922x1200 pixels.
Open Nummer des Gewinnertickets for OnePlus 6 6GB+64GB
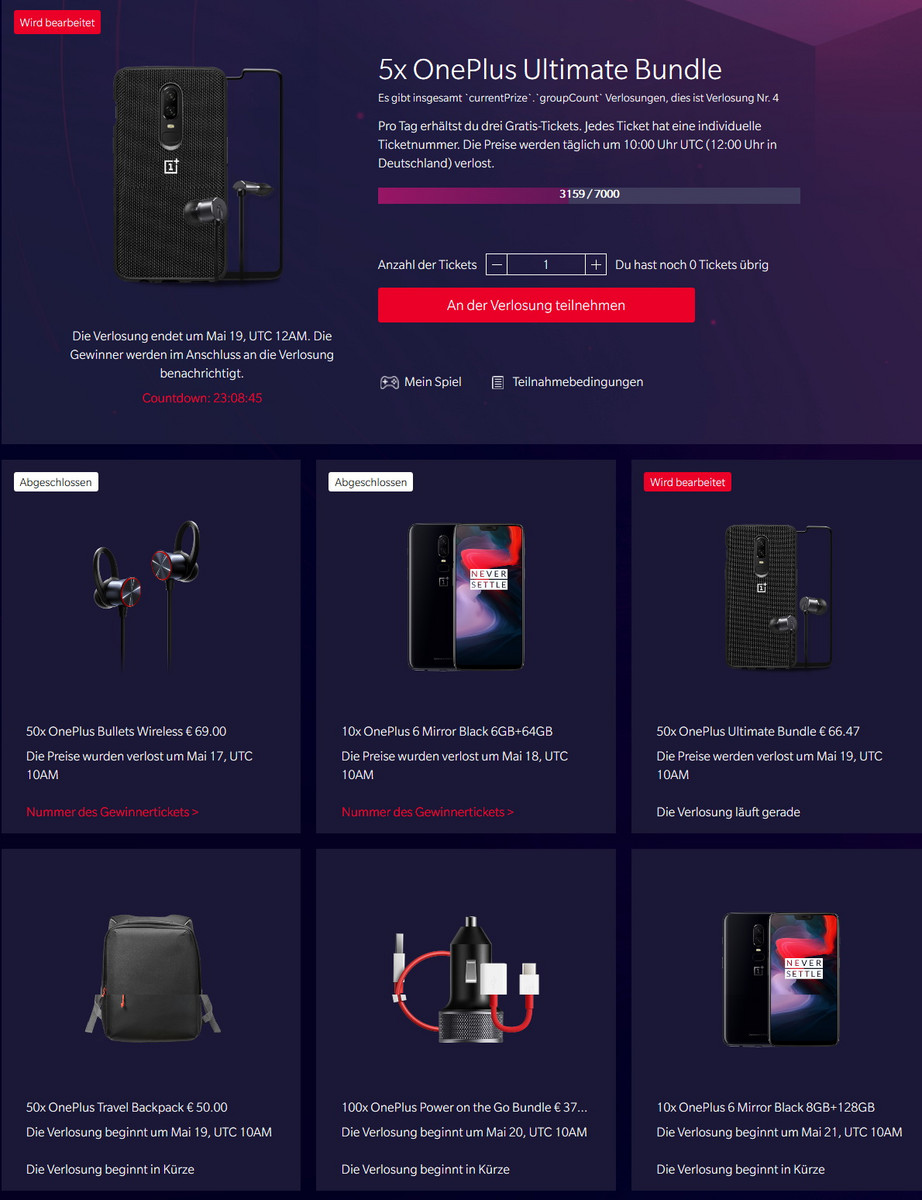click(427, 812)
